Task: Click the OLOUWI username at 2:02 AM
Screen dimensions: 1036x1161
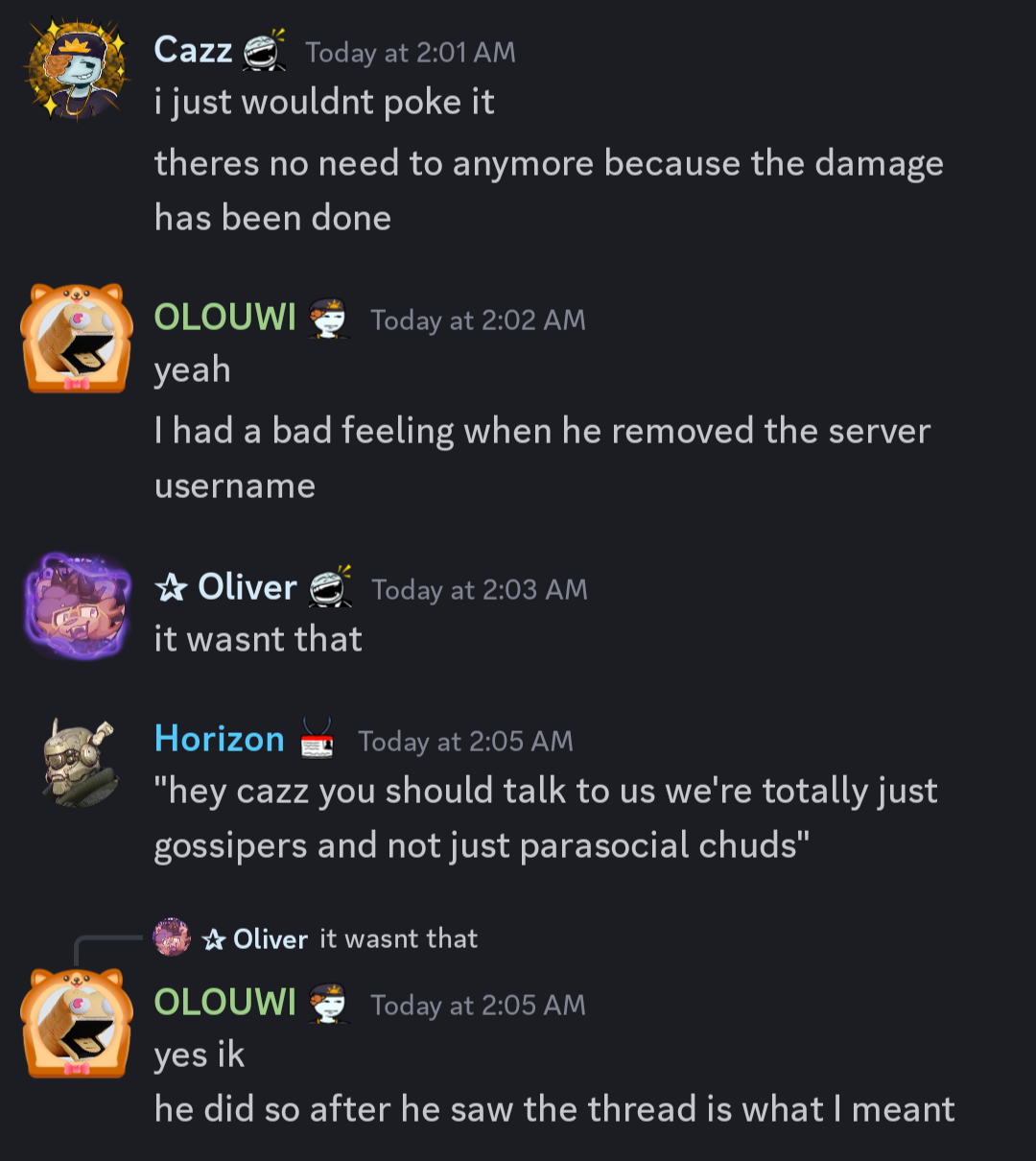Action: [x=225, y=318]
